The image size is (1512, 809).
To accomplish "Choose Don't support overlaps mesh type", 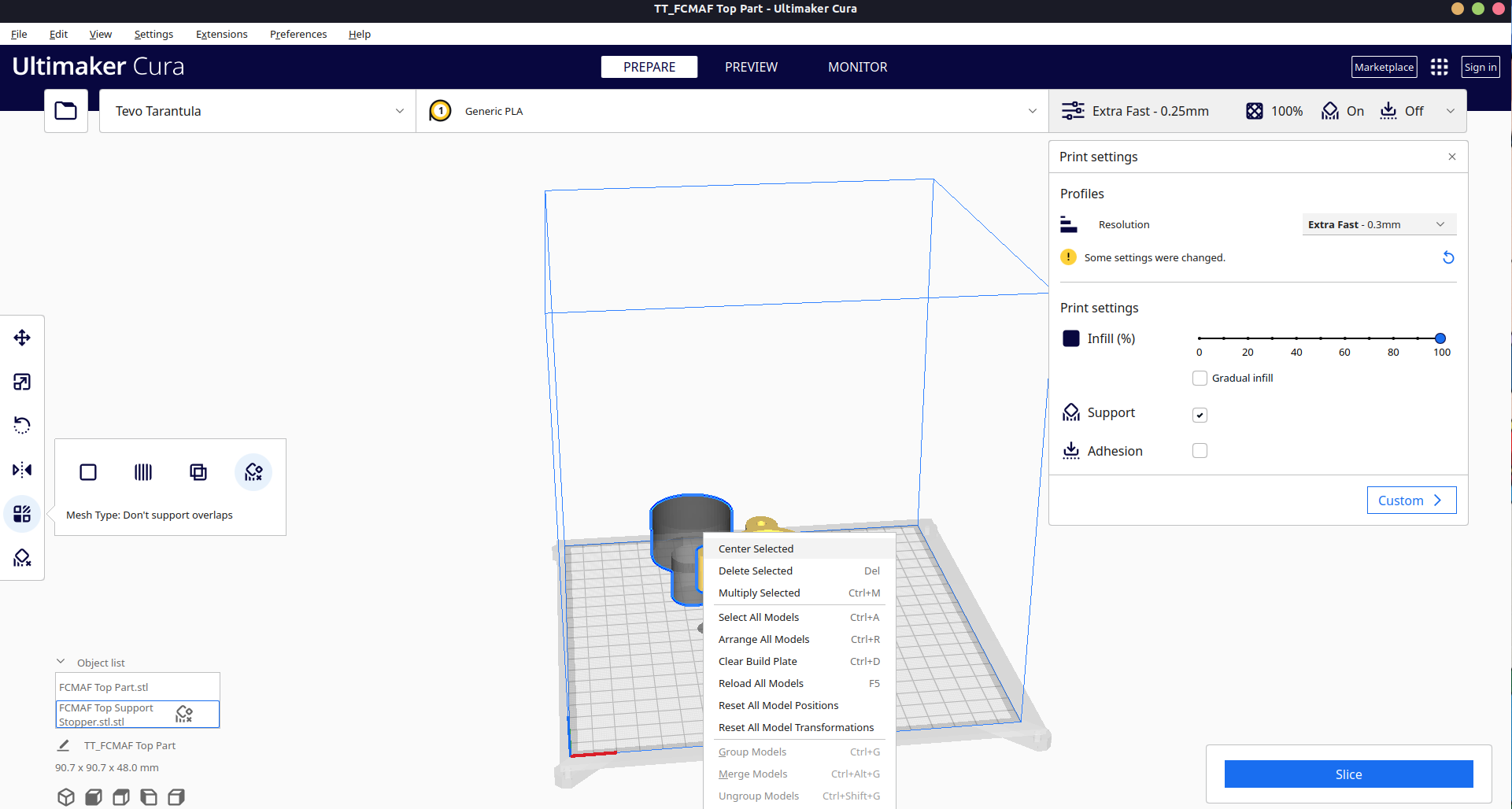I will [253, 472].
